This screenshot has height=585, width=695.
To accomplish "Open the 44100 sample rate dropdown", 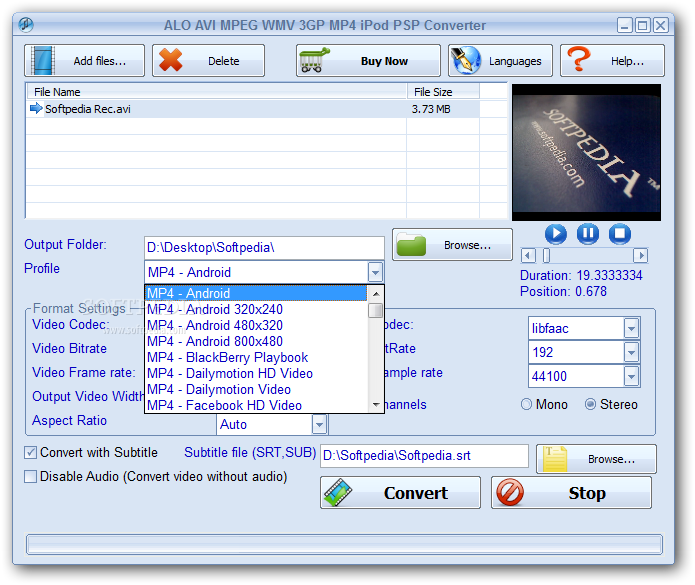I will tap(631, 376).
